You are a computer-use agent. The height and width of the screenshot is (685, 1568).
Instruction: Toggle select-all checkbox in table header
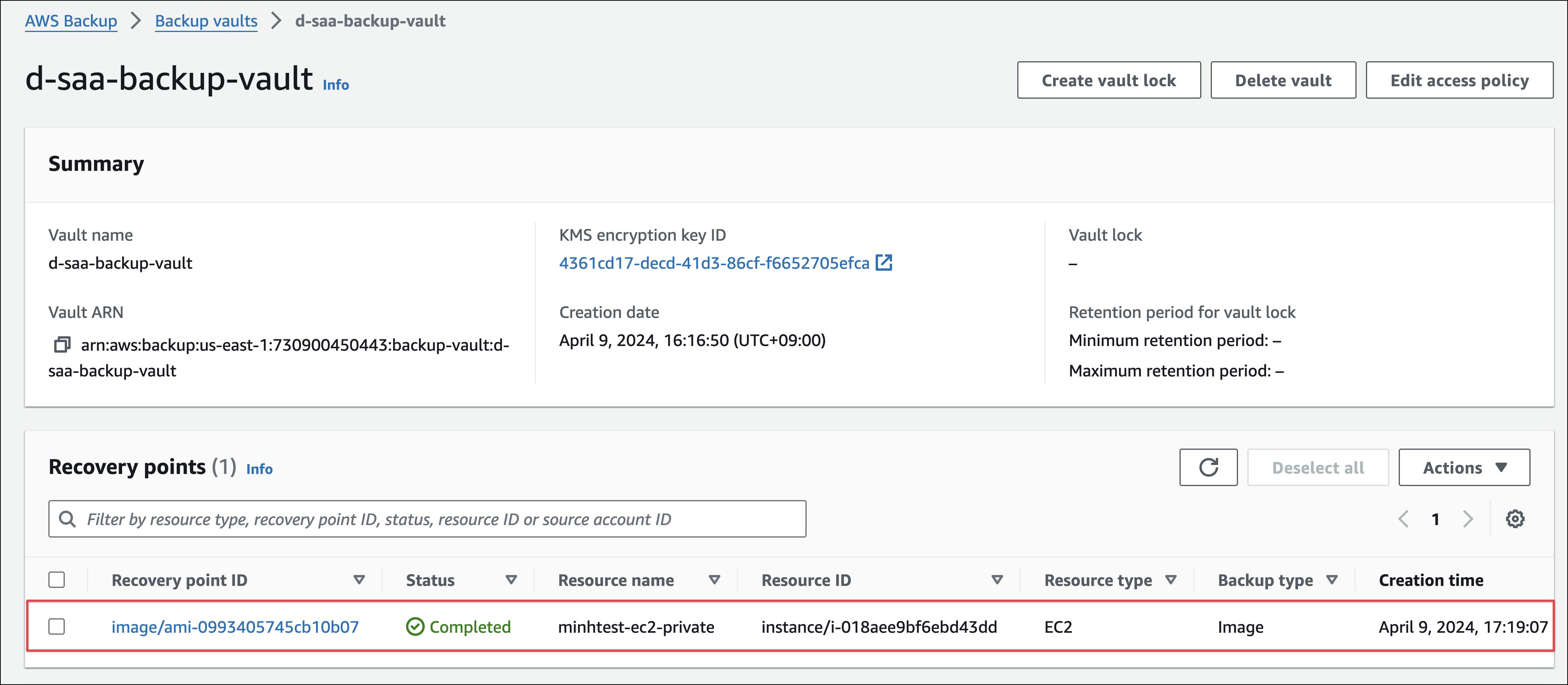(57, 580)
